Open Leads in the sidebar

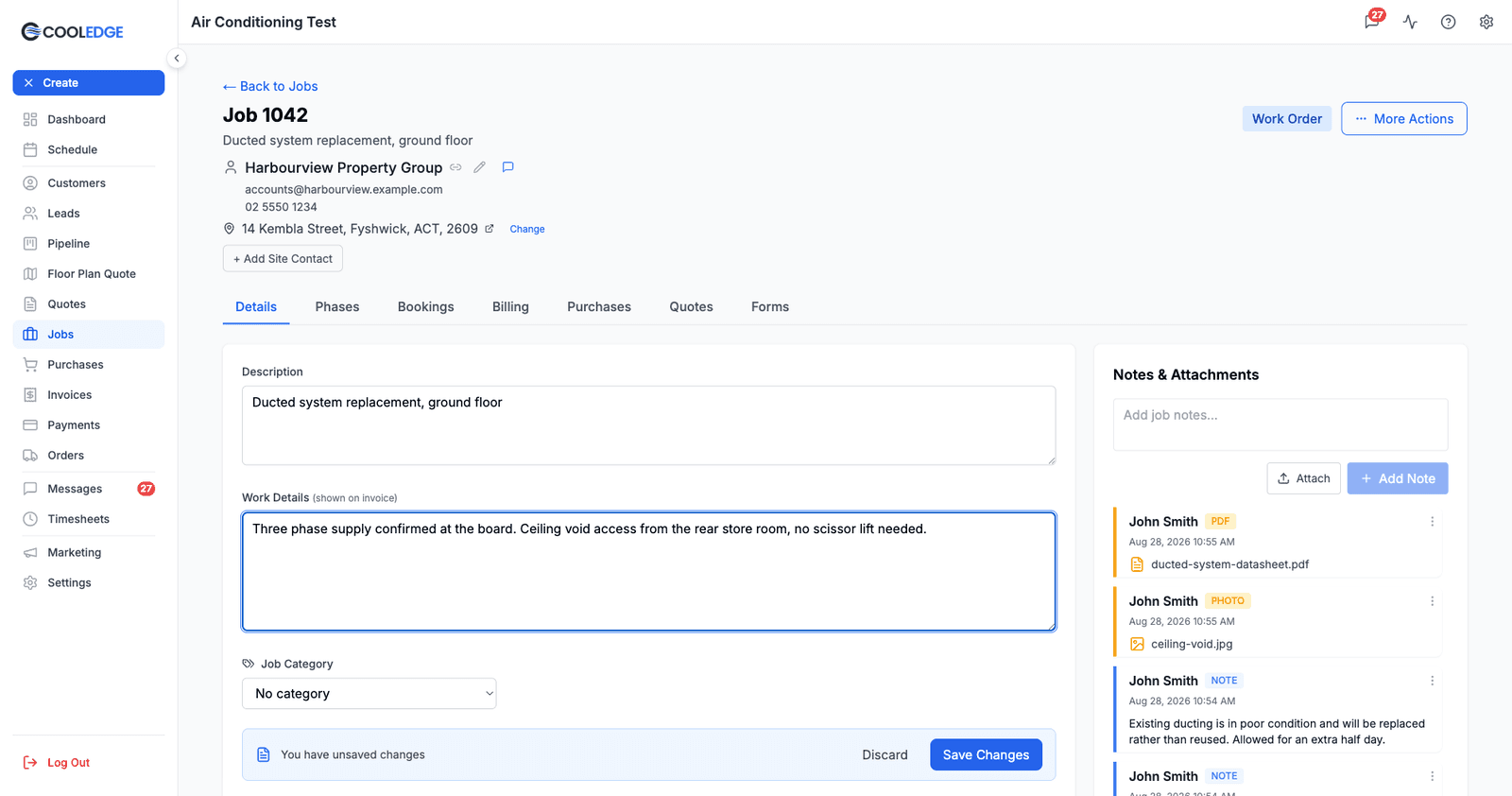pos(89,214)
